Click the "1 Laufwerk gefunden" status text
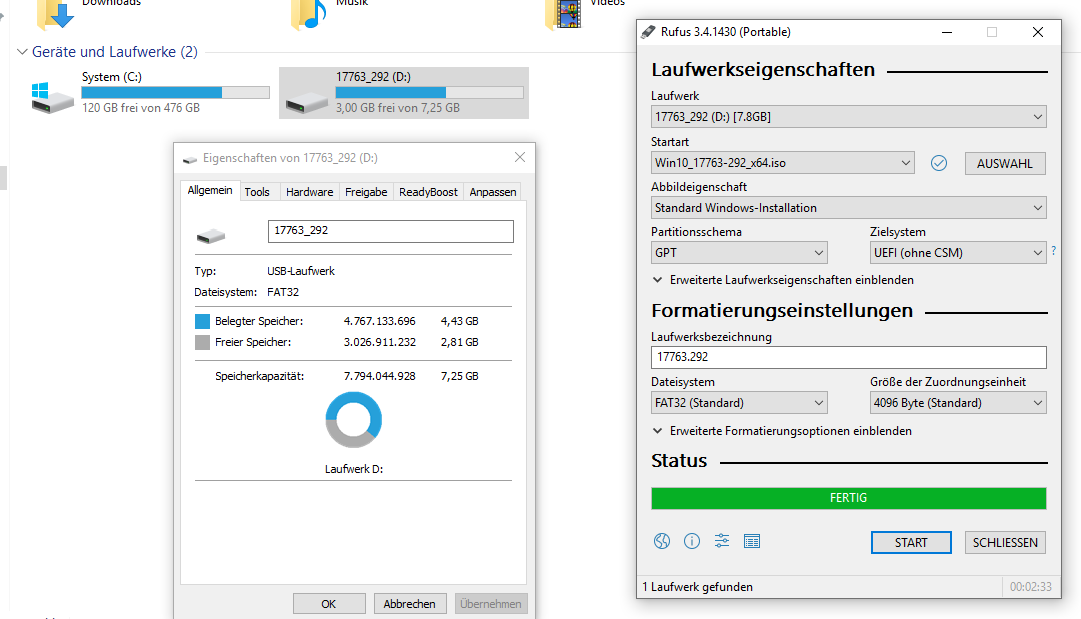 [x=698, y=587]
